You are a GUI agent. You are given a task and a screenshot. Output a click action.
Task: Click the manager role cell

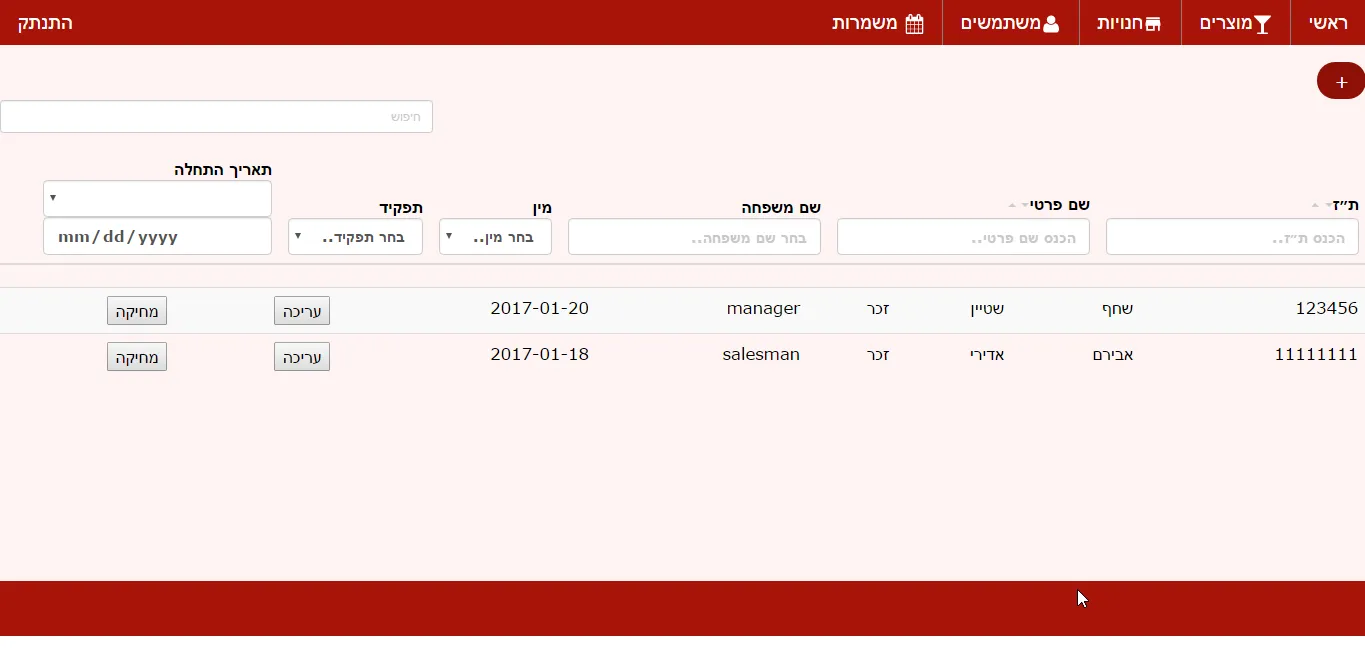pyautogui.click(x=763, y=309)
